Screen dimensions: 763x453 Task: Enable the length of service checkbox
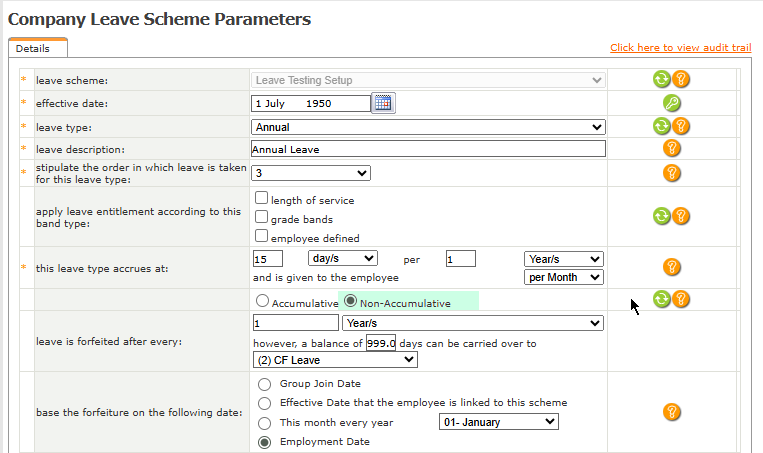coord(261,199)
